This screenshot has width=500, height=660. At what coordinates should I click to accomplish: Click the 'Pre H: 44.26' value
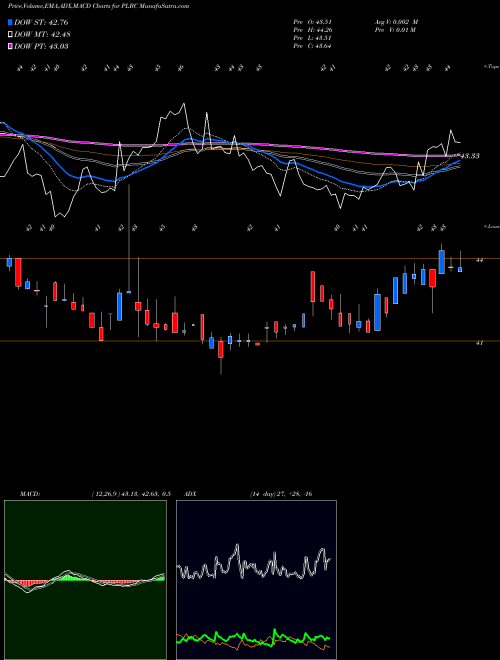[312, 30]
